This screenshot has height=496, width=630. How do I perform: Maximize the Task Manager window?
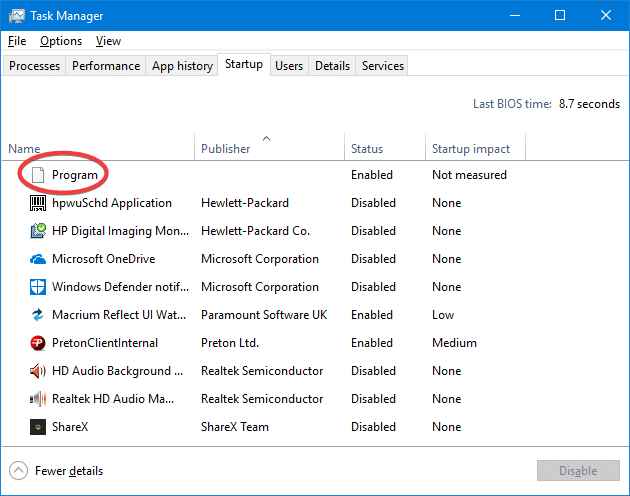(560, 16)
